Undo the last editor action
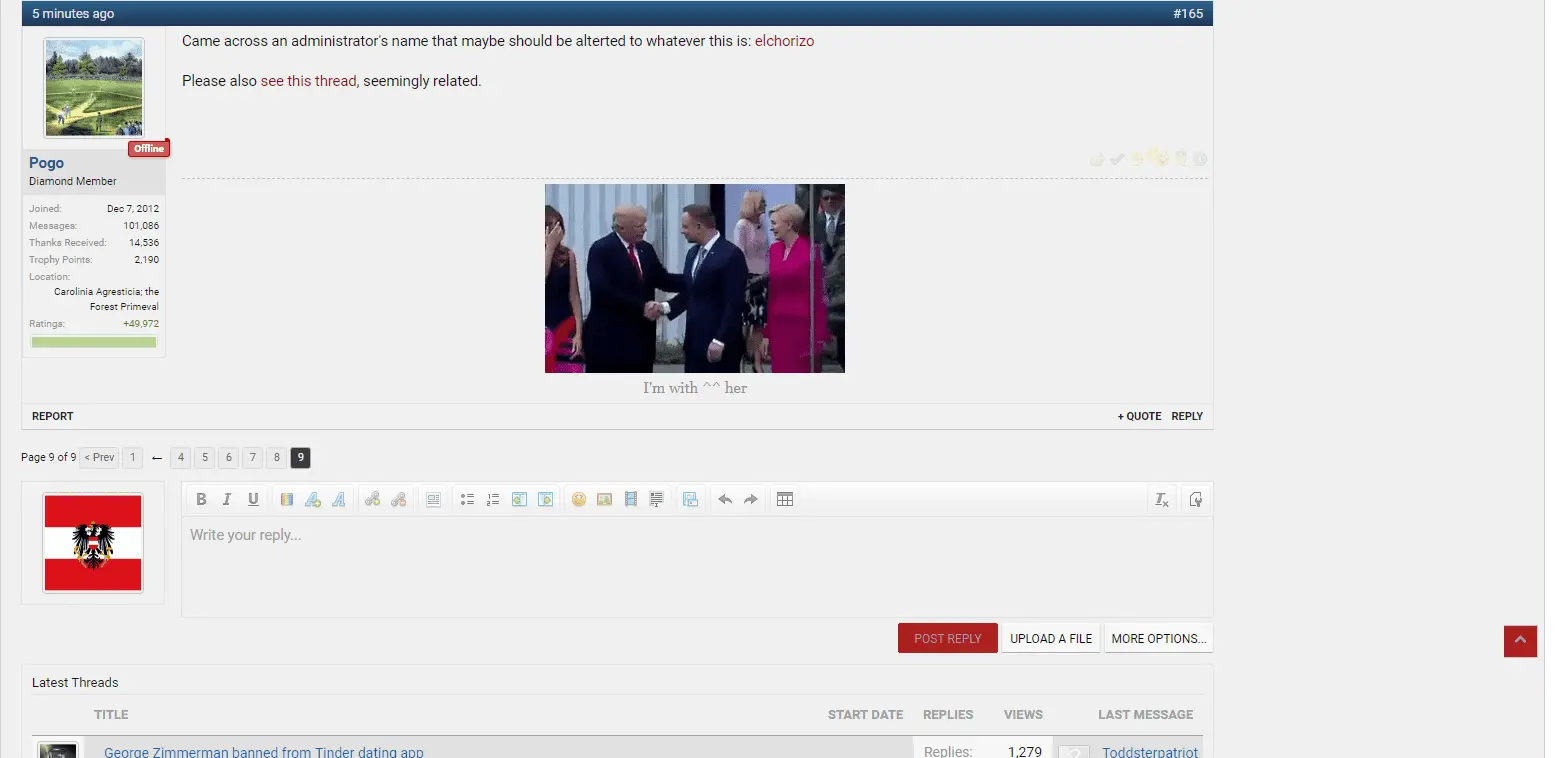The height and width of the screenshot is (758, 1560). (725, 500)
